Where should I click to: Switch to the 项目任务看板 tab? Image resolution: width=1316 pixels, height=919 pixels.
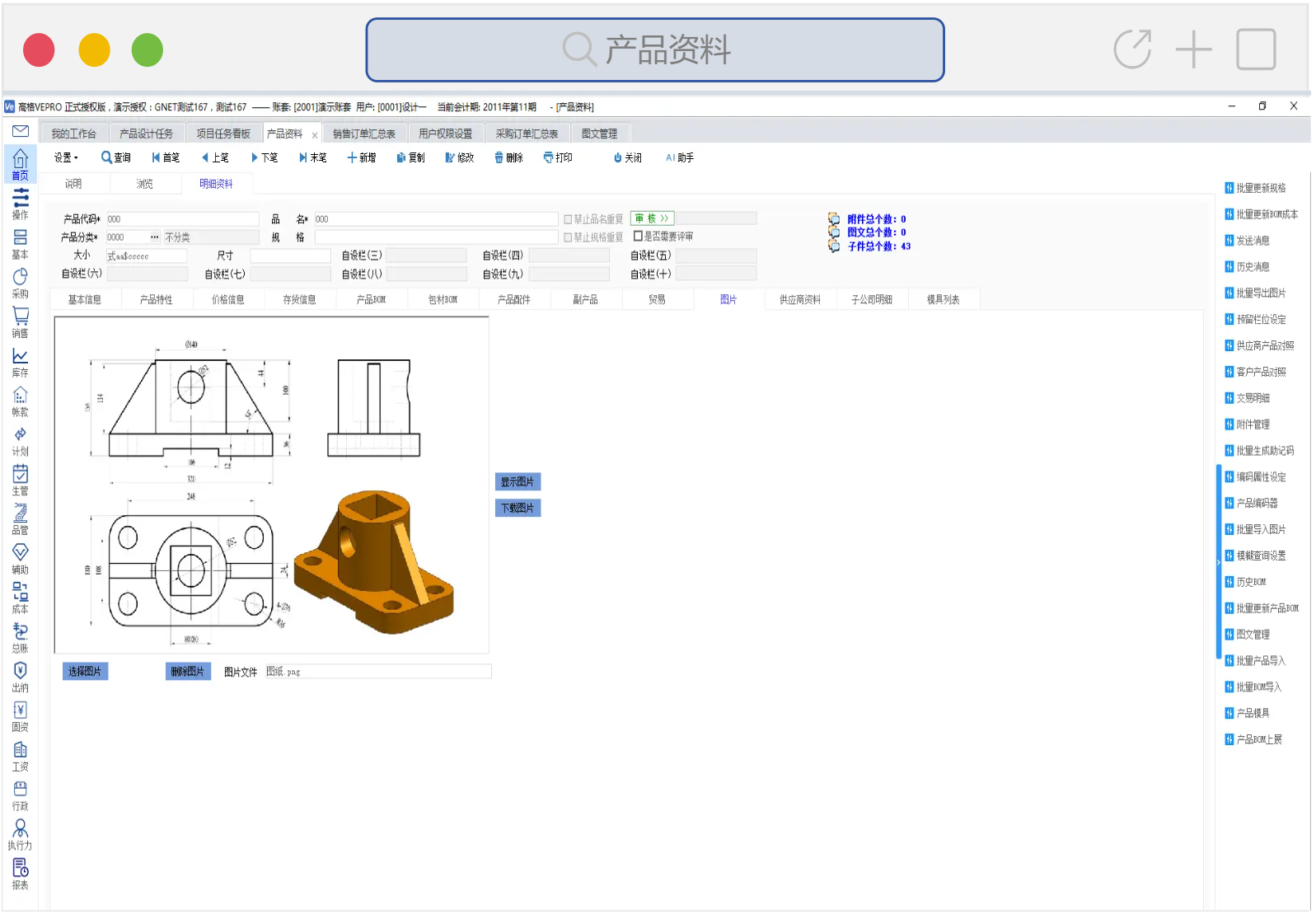[222, 134]
